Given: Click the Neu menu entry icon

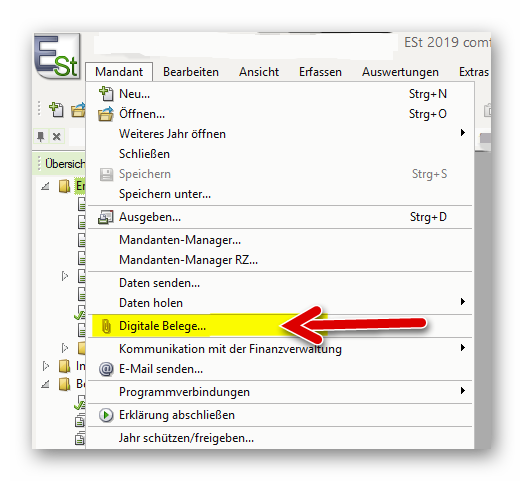Looking at the screenshot, I should coord(106,94).
